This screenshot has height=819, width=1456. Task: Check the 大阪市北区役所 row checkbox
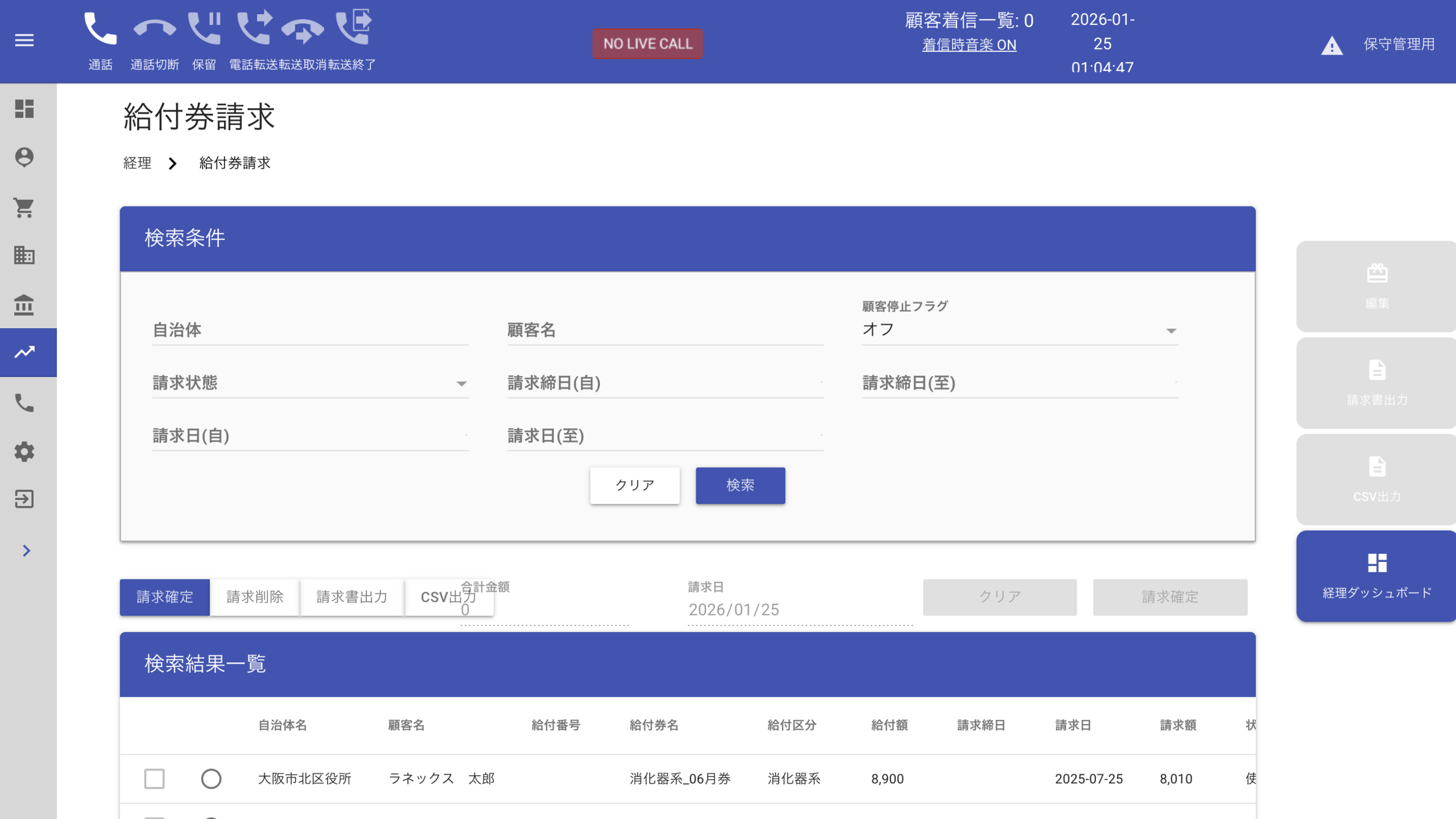(x=154, y=779)
